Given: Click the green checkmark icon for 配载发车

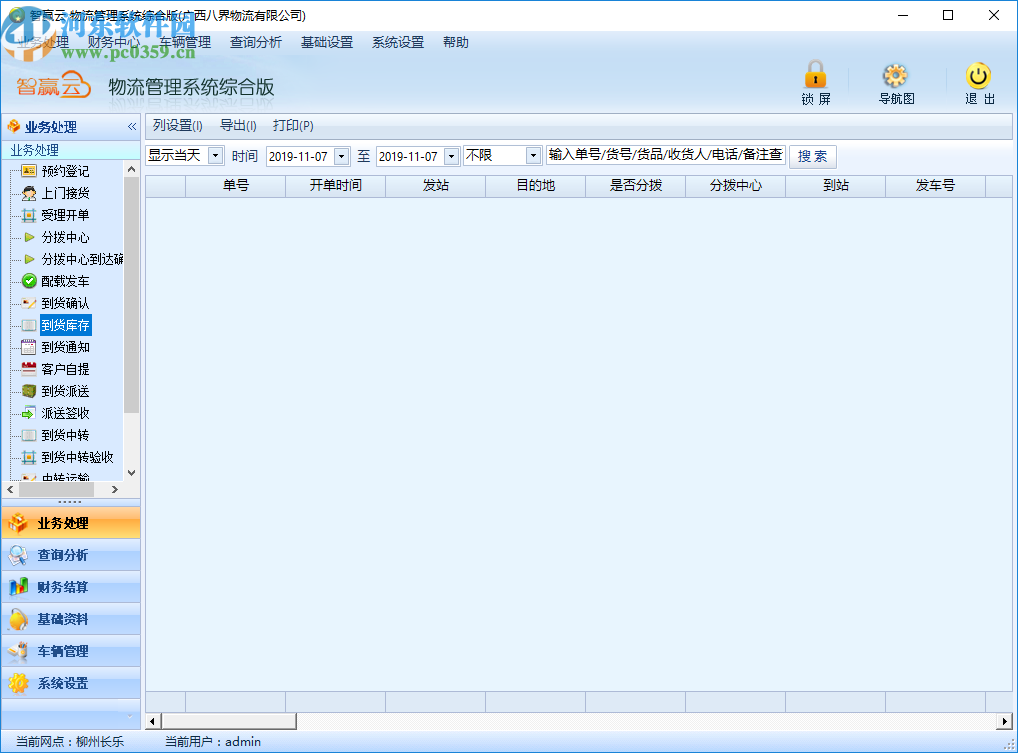Looking at the screenshot, I should point(29,281).
